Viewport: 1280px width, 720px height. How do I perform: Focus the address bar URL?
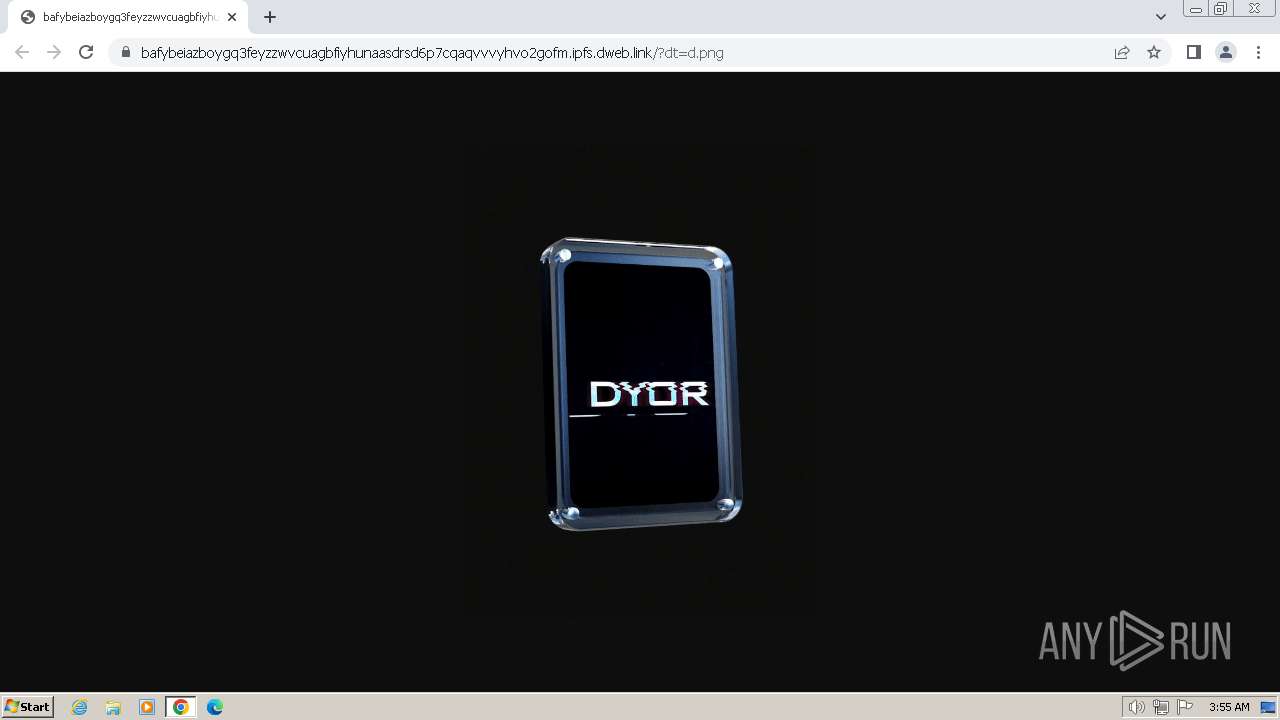[432, 52]
